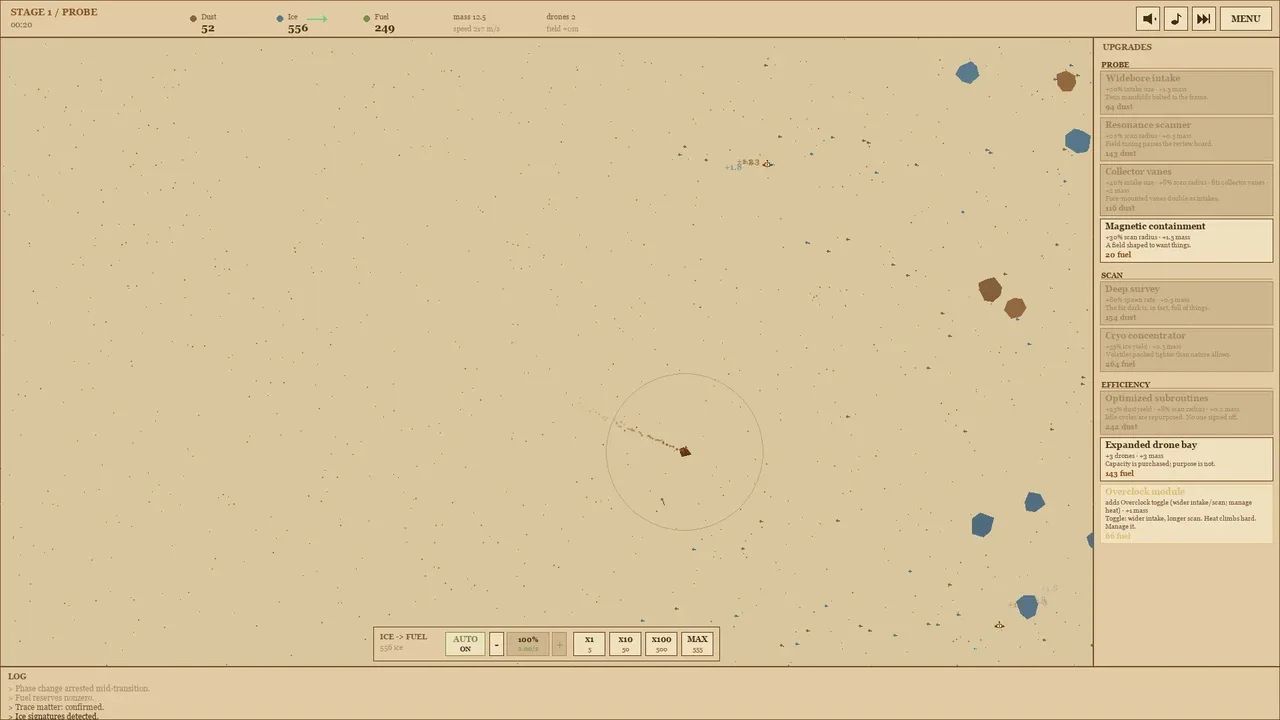Convert ice with the X10 button

[x=625, y=643]
